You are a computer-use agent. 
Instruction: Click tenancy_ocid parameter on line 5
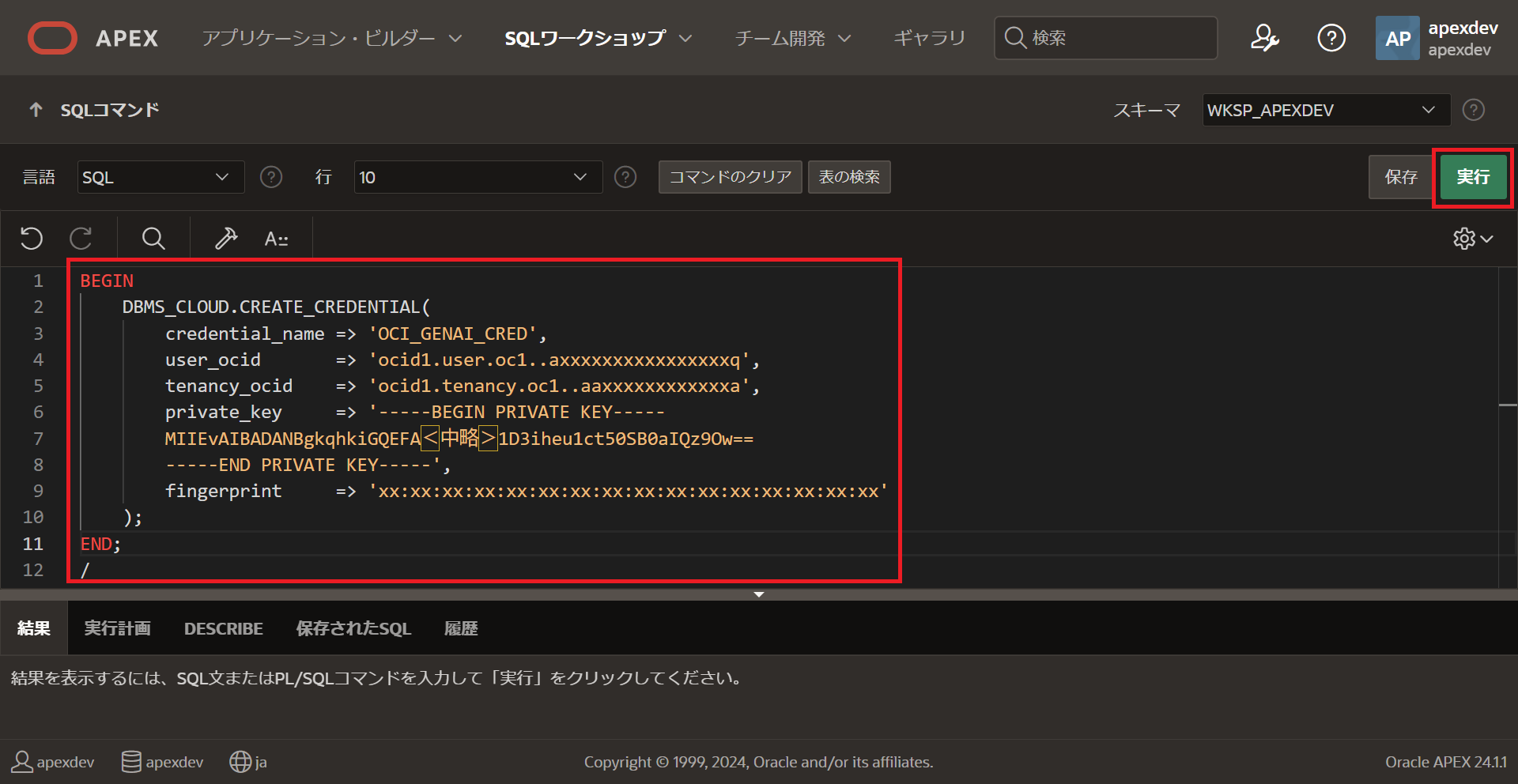pyautogui.click(x=228, y=386)
